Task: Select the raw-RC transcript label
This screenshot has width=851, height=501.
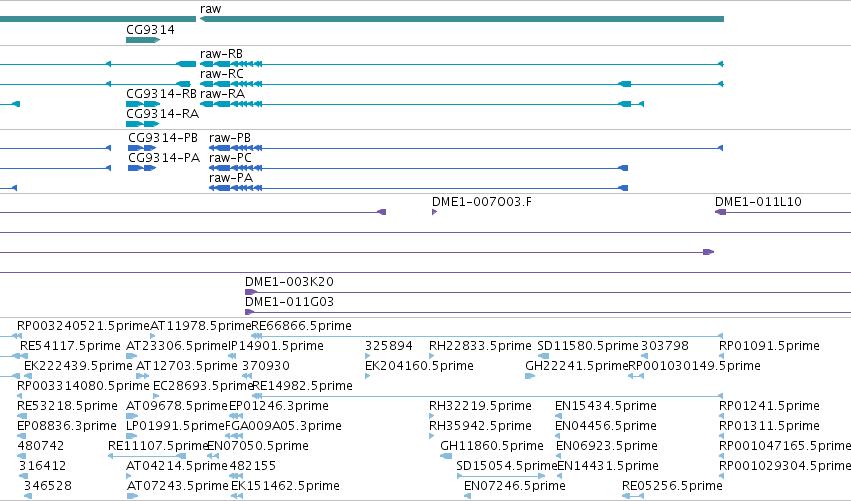Action: click(221, 74)
